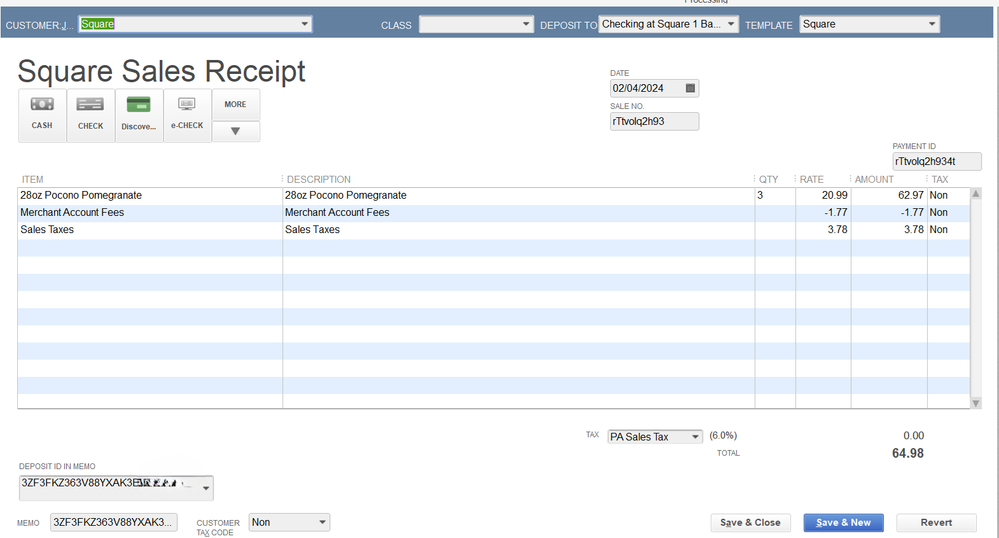Choose the CHECK payment method icon

91,114
